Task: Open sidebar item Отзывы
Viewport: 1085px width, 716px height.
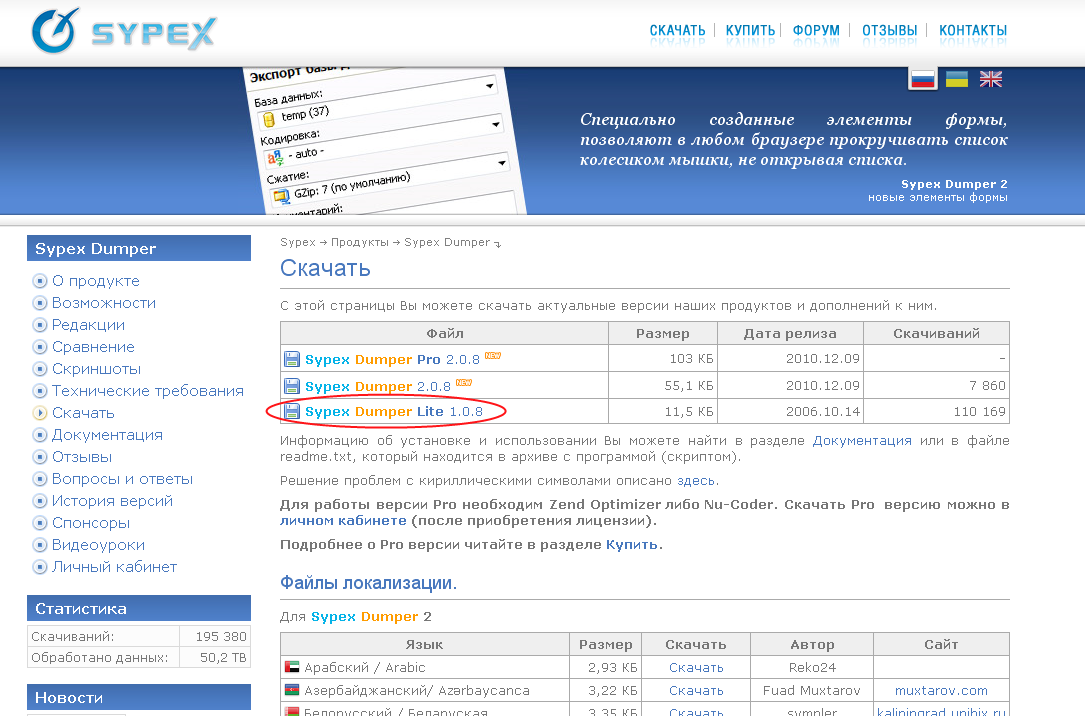Action: (82, 457)
